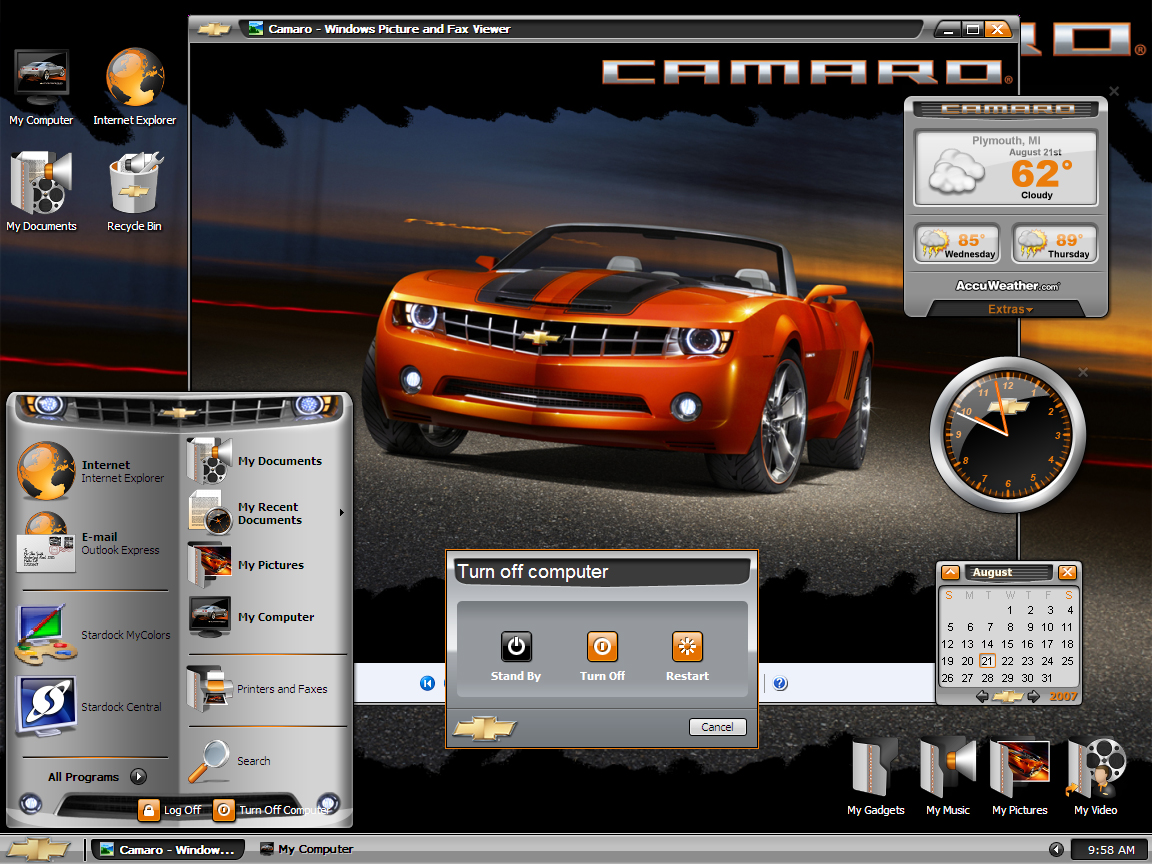Image resolution: width=1152 pixels, height=864 pixels.
Task: Go to next month in calendar widget
Action: click(x=1034, y=696)
